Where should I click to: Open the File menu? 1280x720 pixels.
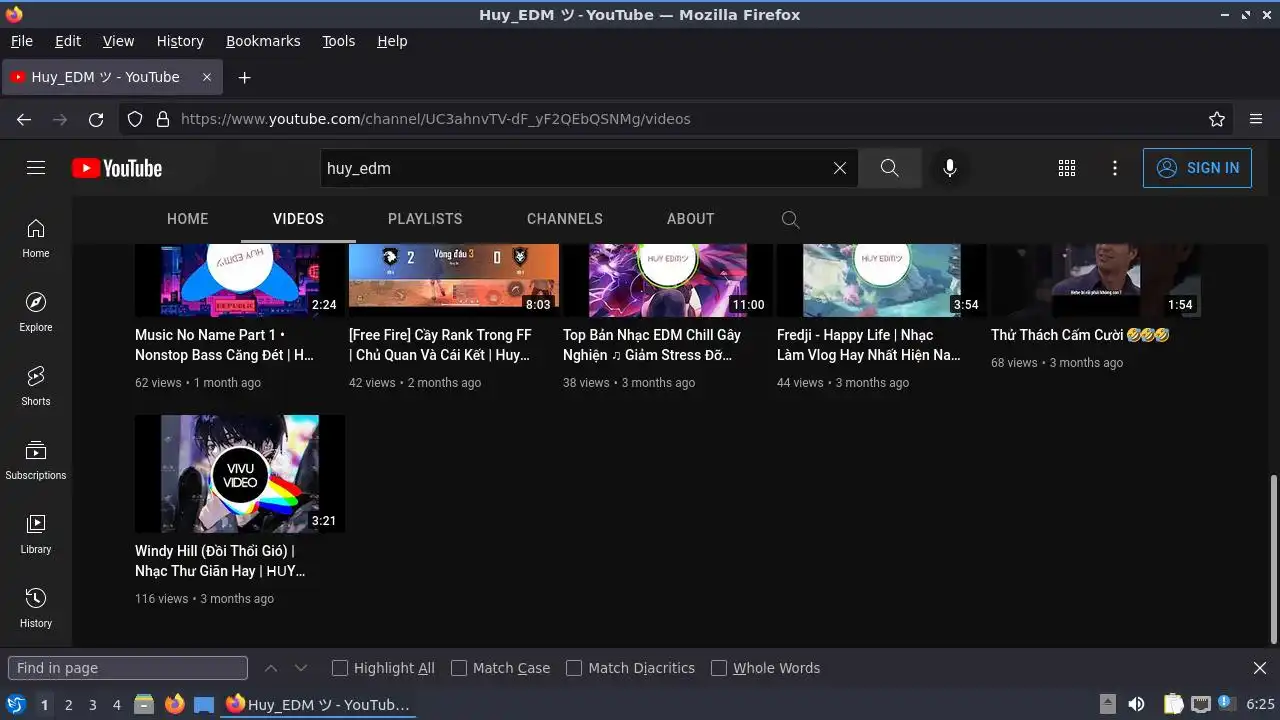pos(21,41)
